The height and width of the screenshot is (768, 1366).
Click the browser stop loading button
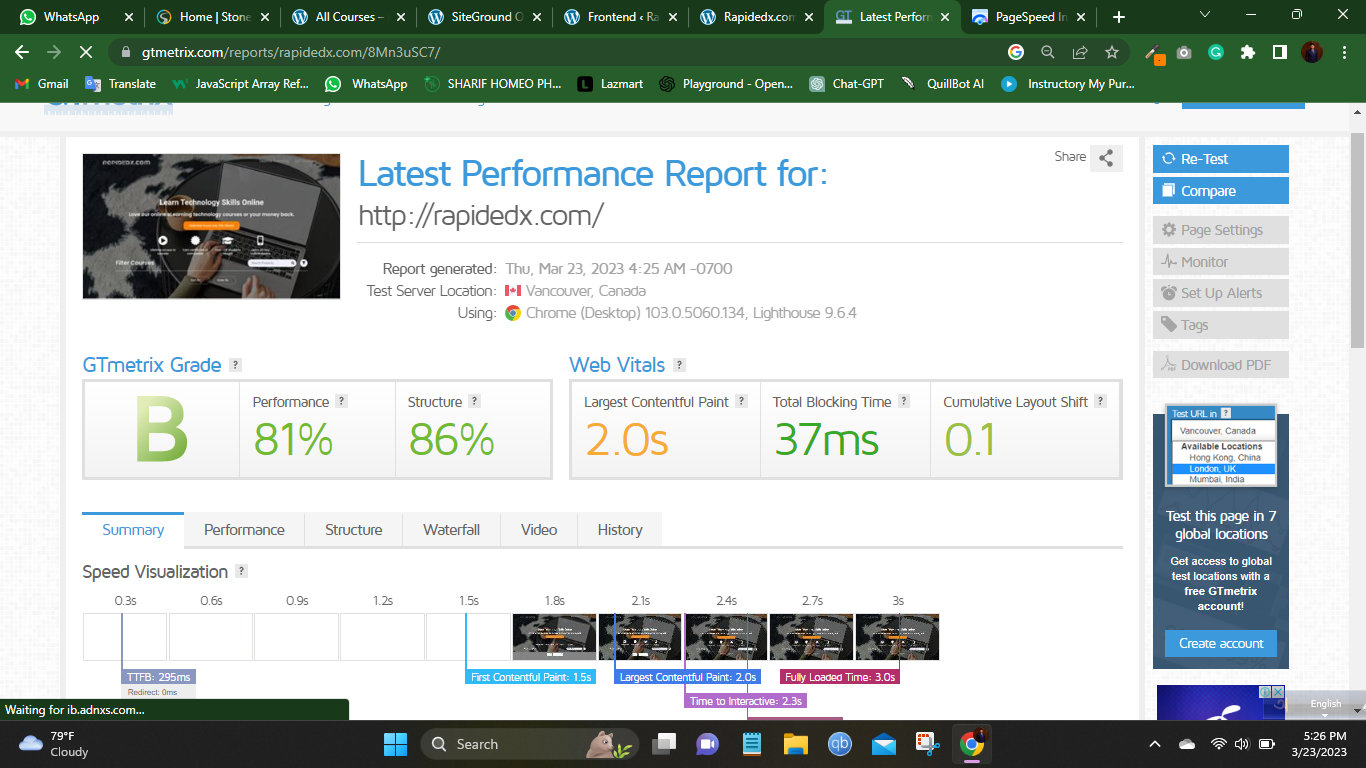pos(86,52)
